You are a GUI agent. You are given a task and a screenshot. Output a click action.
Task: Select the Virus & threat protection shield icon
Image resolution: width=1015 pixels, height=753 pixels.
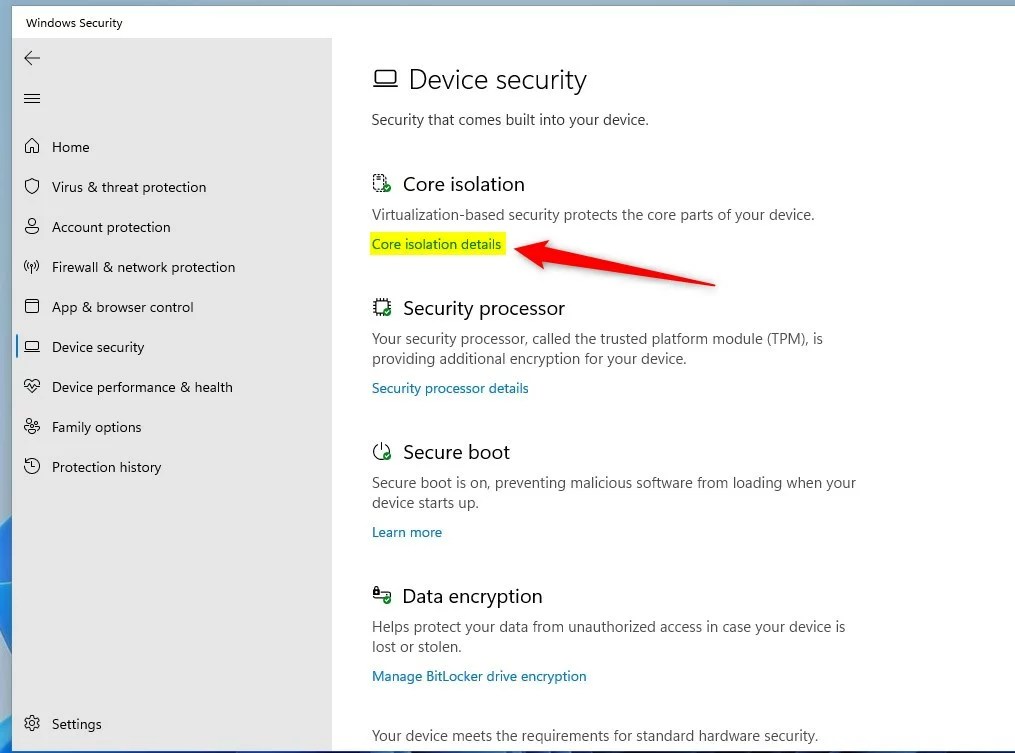[x=32, y=187]
